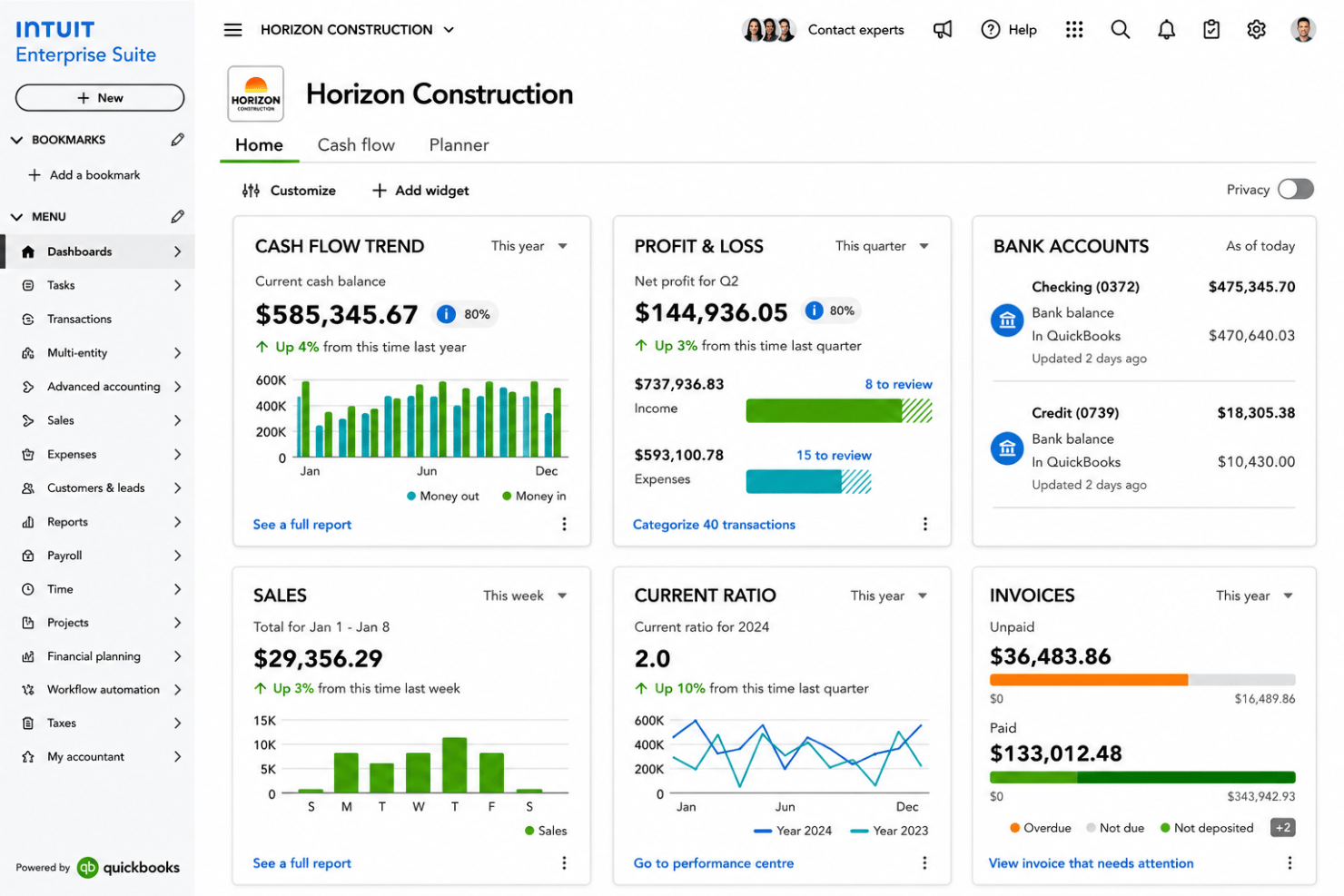Change Profit & Loss 'This quarter' period
The height and width of the screenshot is (896, 1344).
(882, 246)
